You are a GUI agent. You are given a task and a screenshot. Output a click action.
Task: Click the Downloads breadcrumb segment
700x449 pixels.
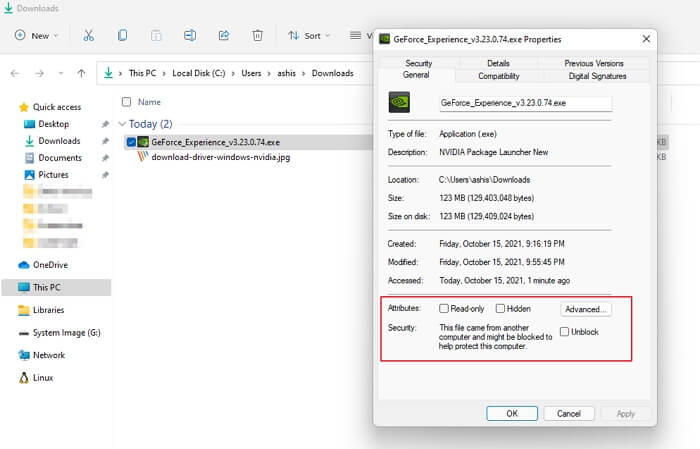pyautogui.click(x=333, y=73)
